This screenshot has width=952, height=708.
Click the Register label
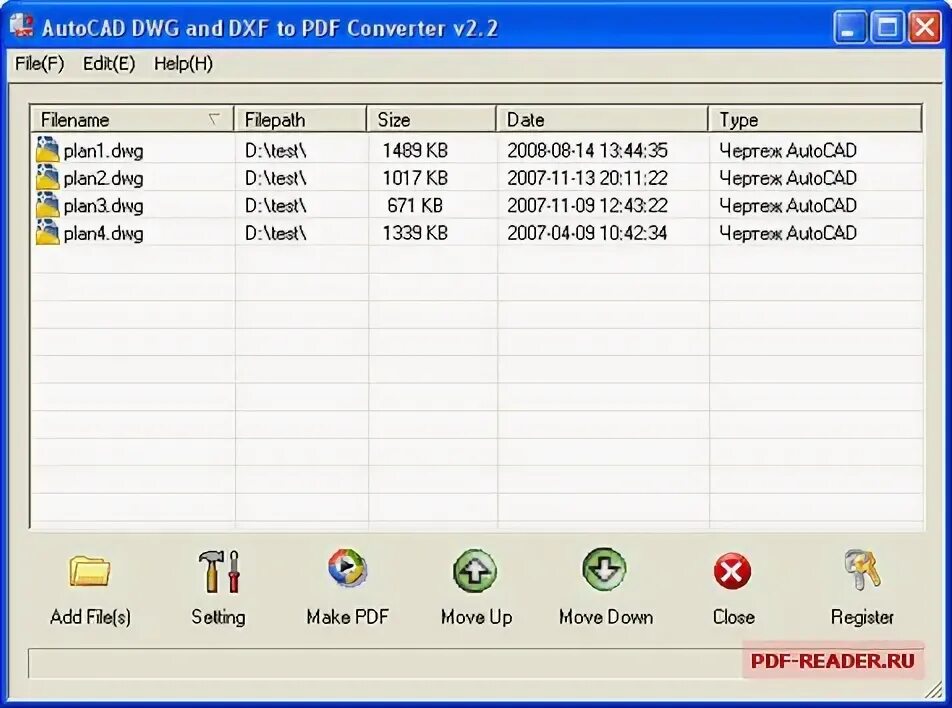pyautogui.click(x=862, y=618)
